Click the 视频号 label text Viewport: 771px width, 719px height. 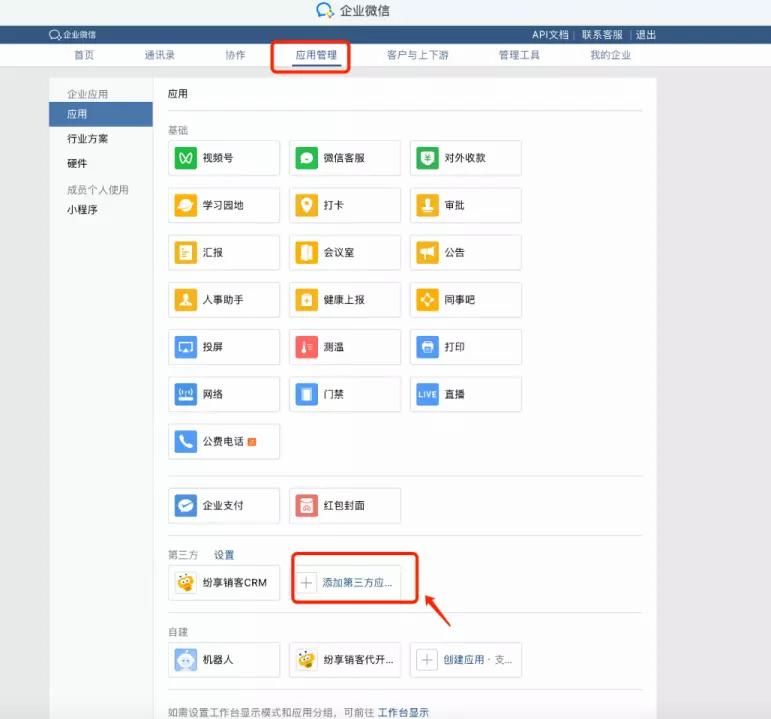coord(218,158)
